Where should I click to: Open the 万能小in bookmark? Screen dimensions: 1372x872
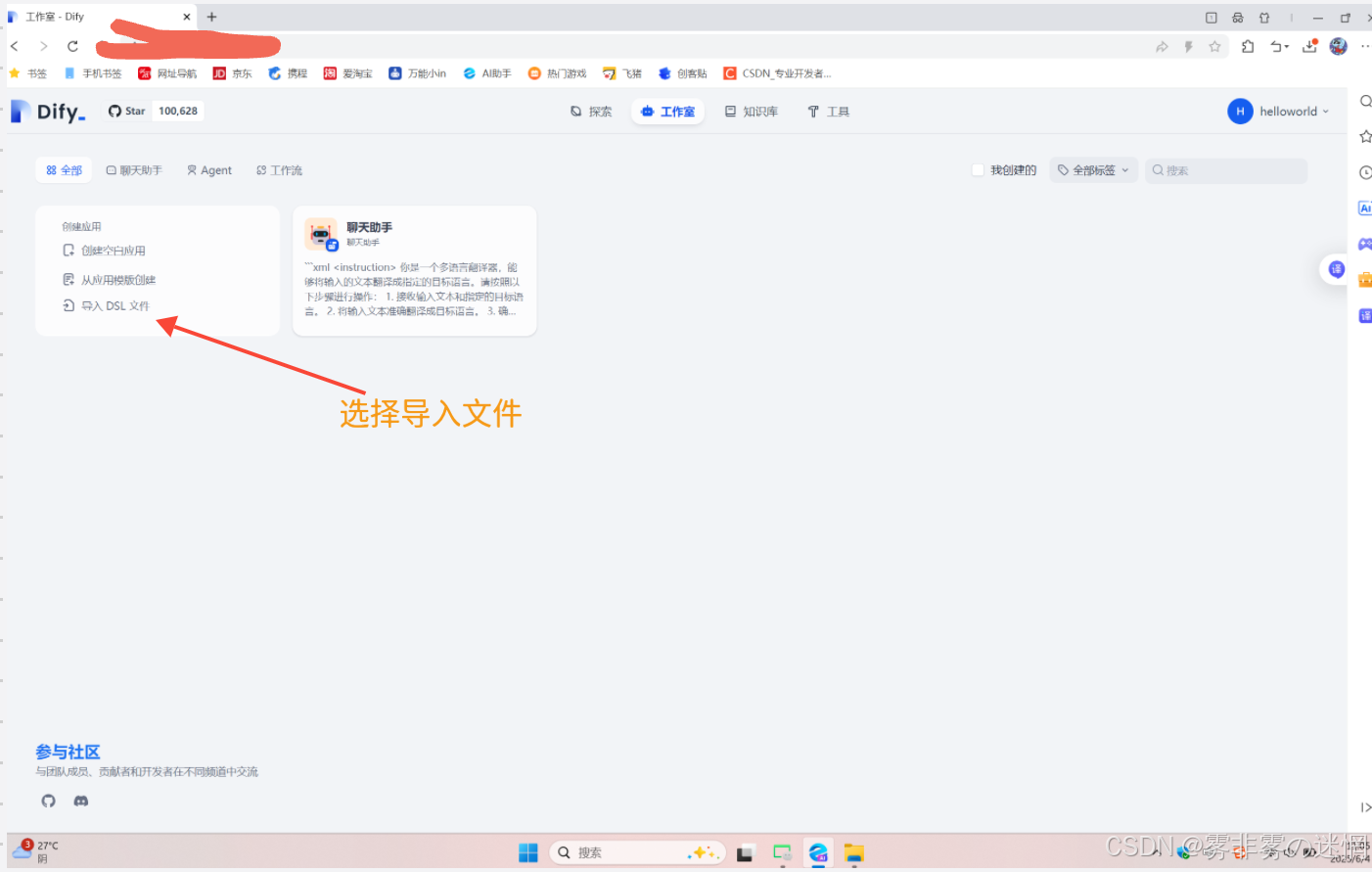(x=418, y=73)
